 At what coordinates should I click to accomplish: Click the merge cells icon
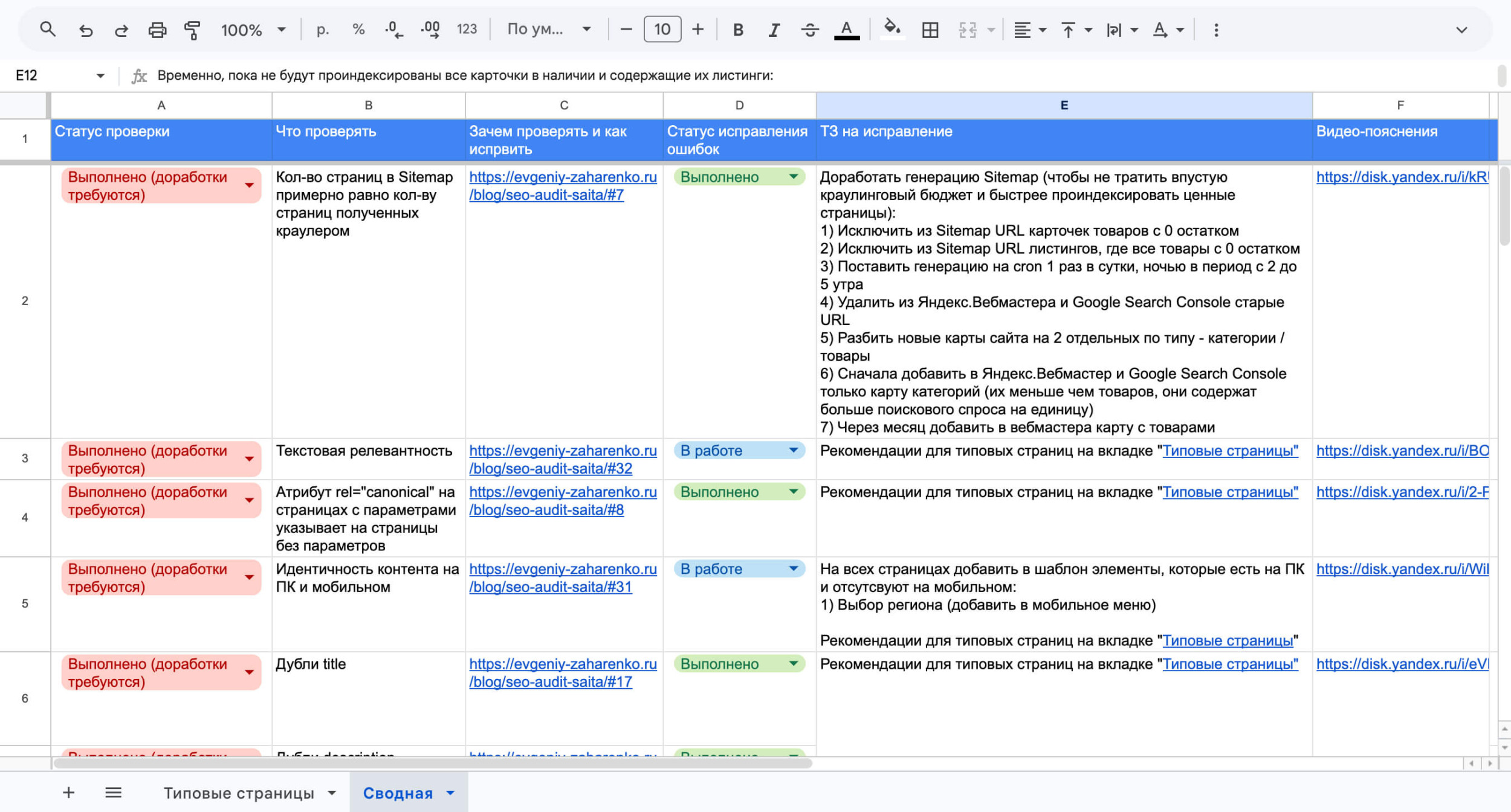coord(968,30)
